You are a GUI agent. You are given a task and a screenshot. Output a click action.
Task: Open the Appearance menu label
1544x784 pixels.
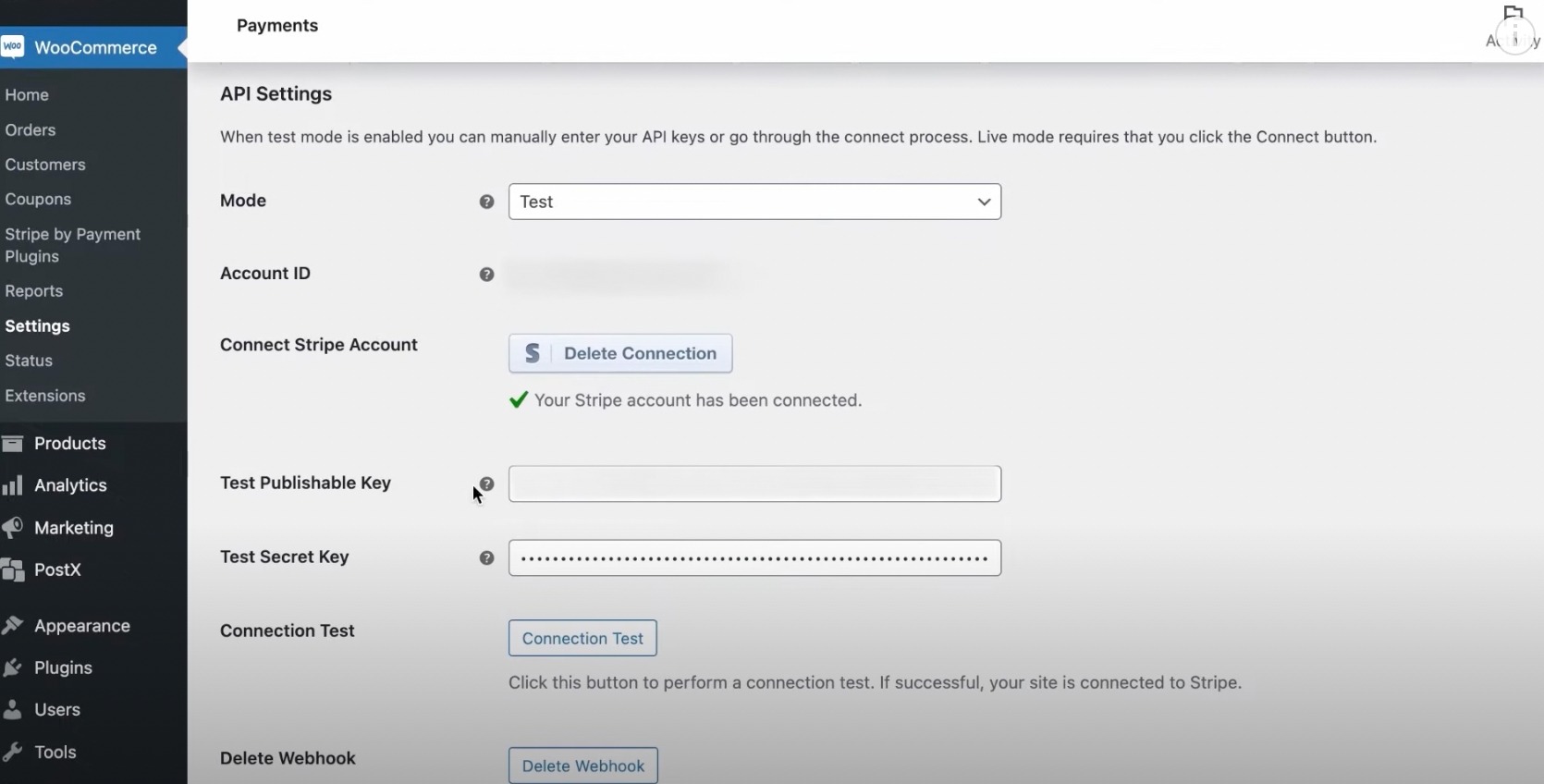(x=82, y=626)
